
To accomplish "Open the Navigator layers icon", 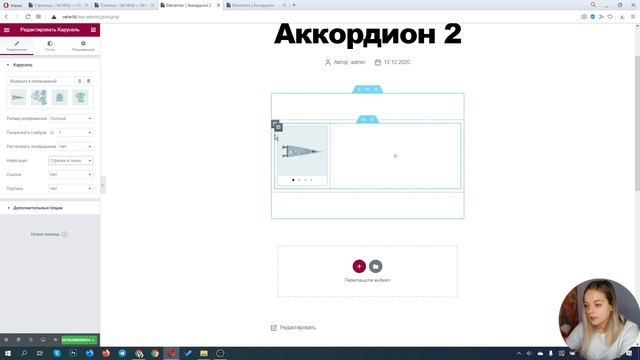I will pyautogui.click(x=18, y=340).
